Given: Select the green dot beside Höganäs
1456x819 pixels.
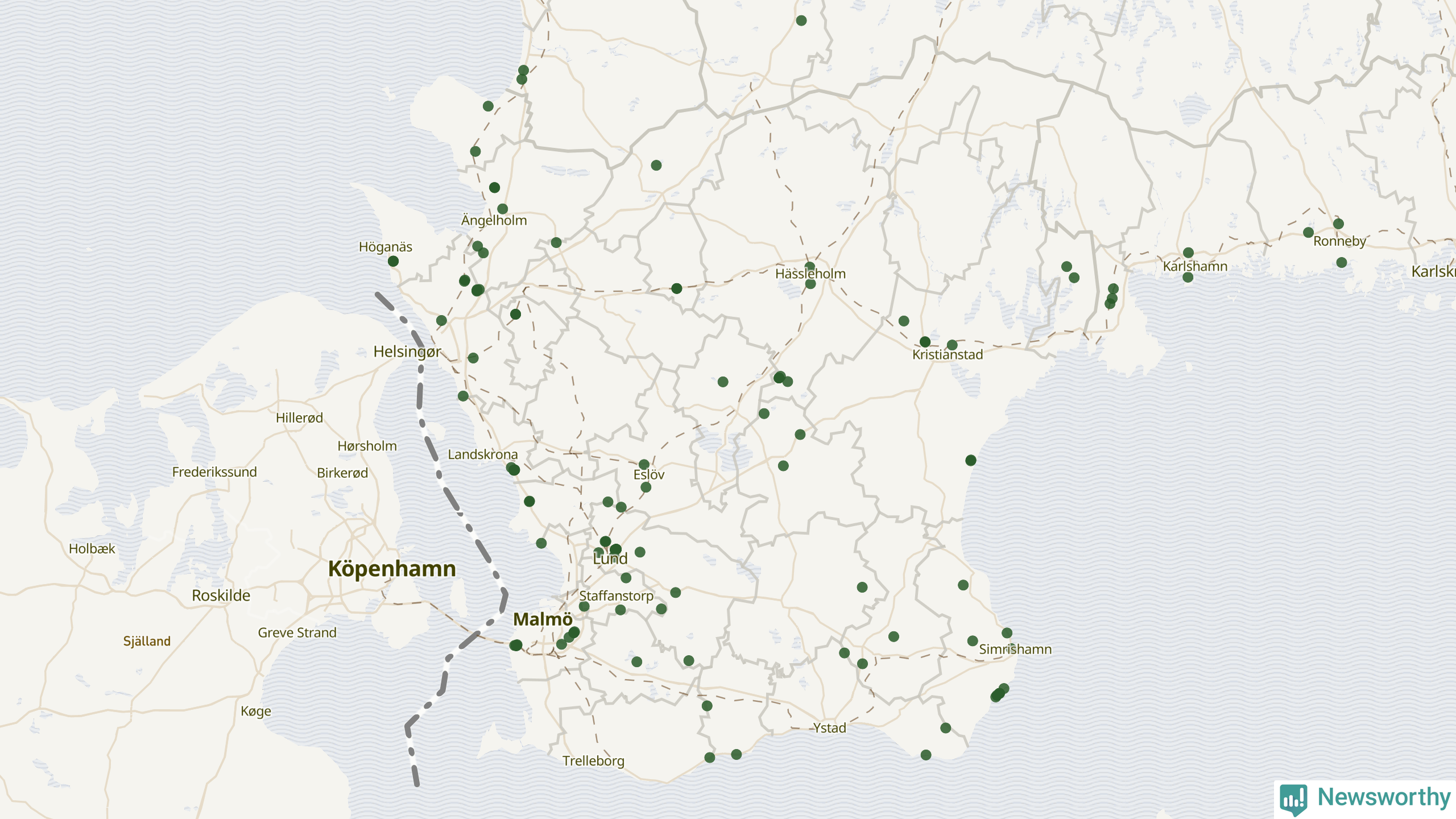Looking at the screenshot, I should click(x=393, y=262).
